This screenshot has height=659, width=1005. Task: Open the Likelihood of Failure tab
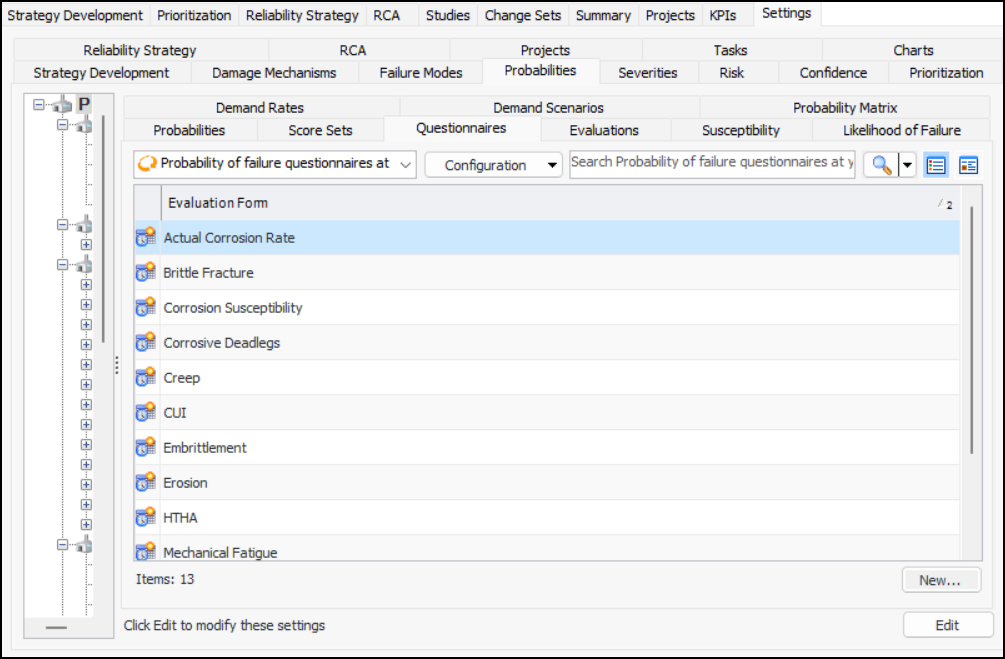tap(901, 130)
